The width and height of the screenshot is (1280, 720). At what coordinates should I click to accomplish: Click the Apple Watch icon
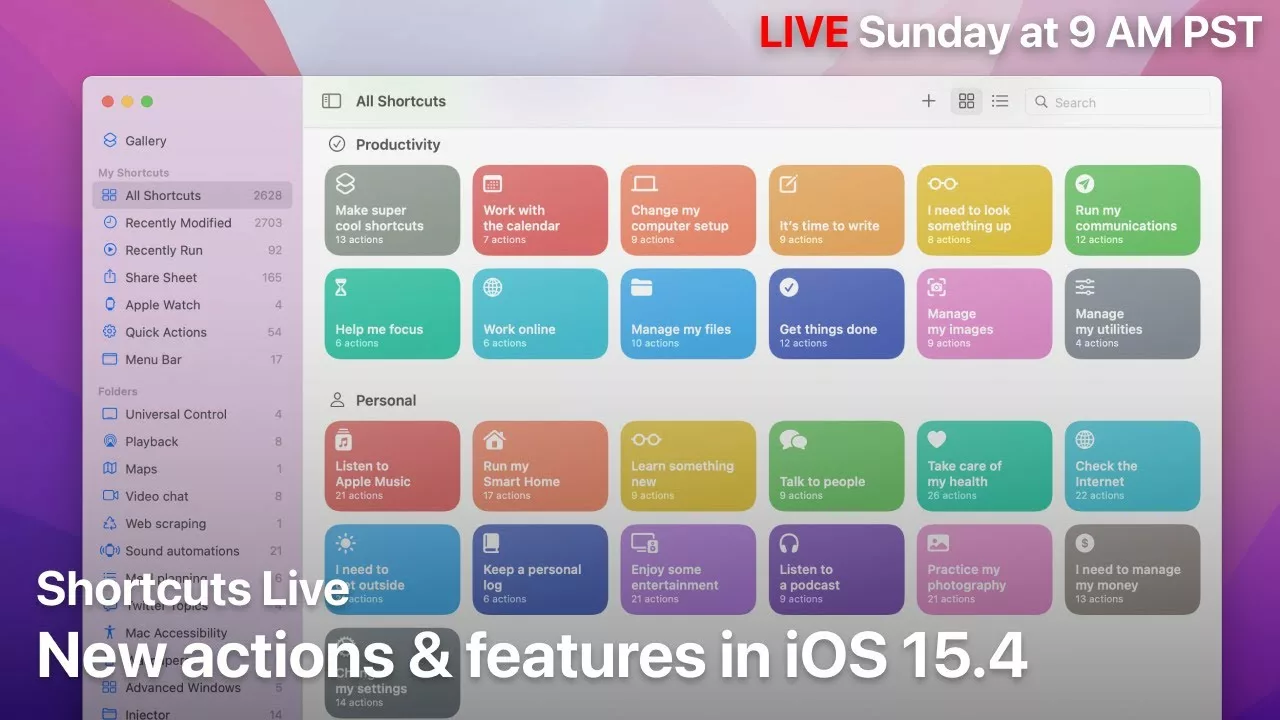110,305
